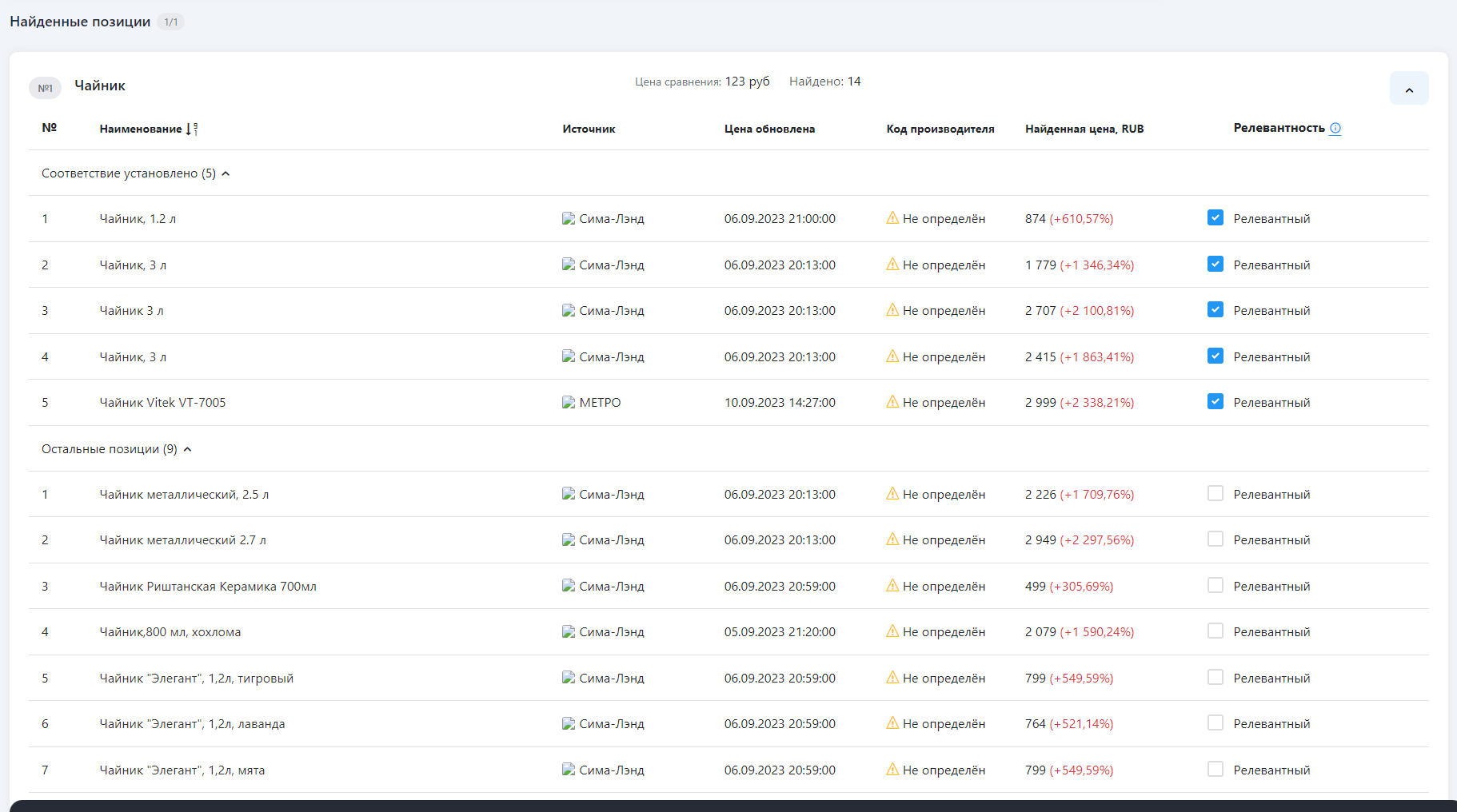Click the Найденная цена, RUB column header

[x=1084, y=129]
